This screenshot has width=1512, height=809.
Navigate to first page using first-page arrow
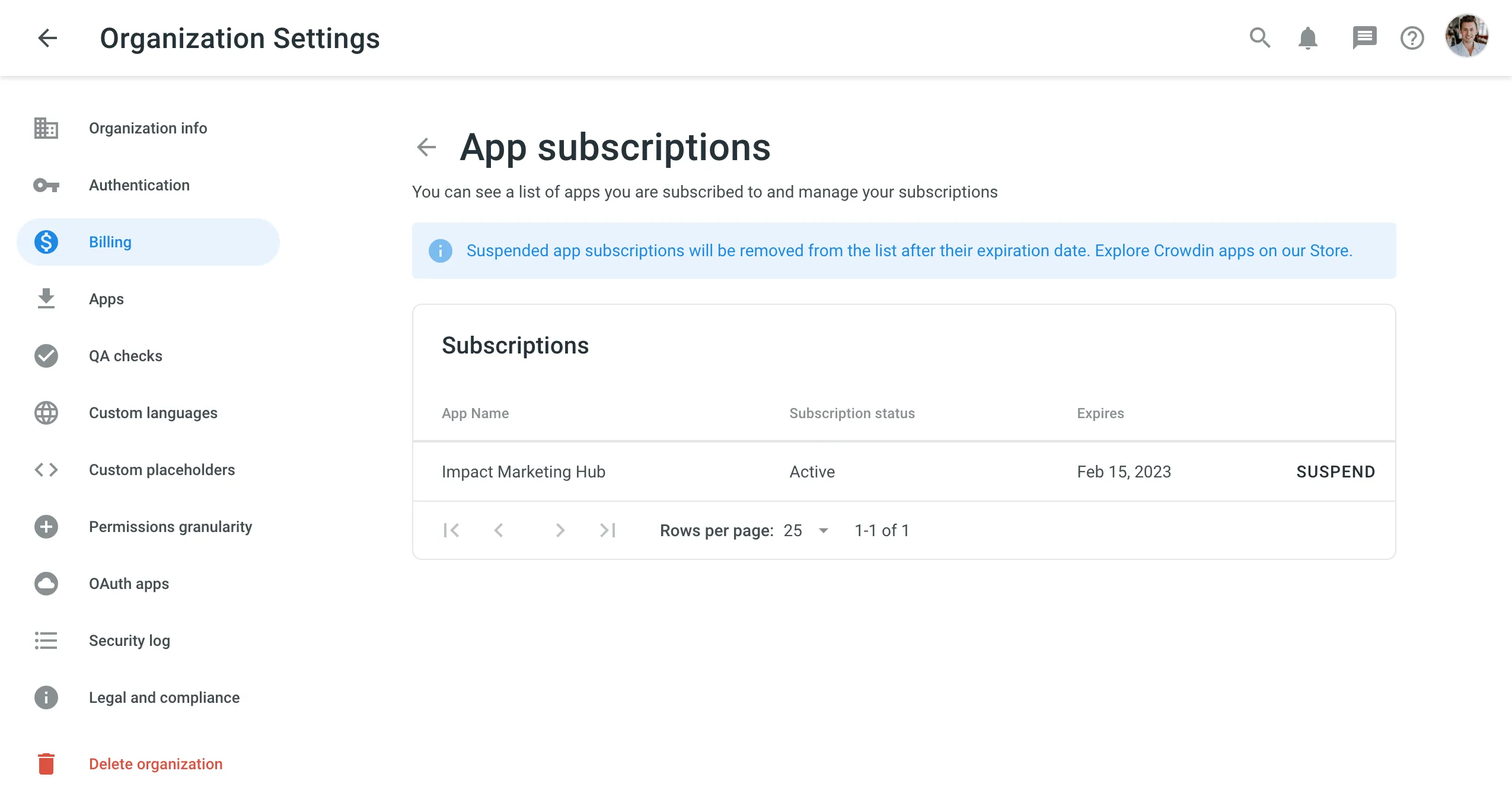click(x=451, y=530)
